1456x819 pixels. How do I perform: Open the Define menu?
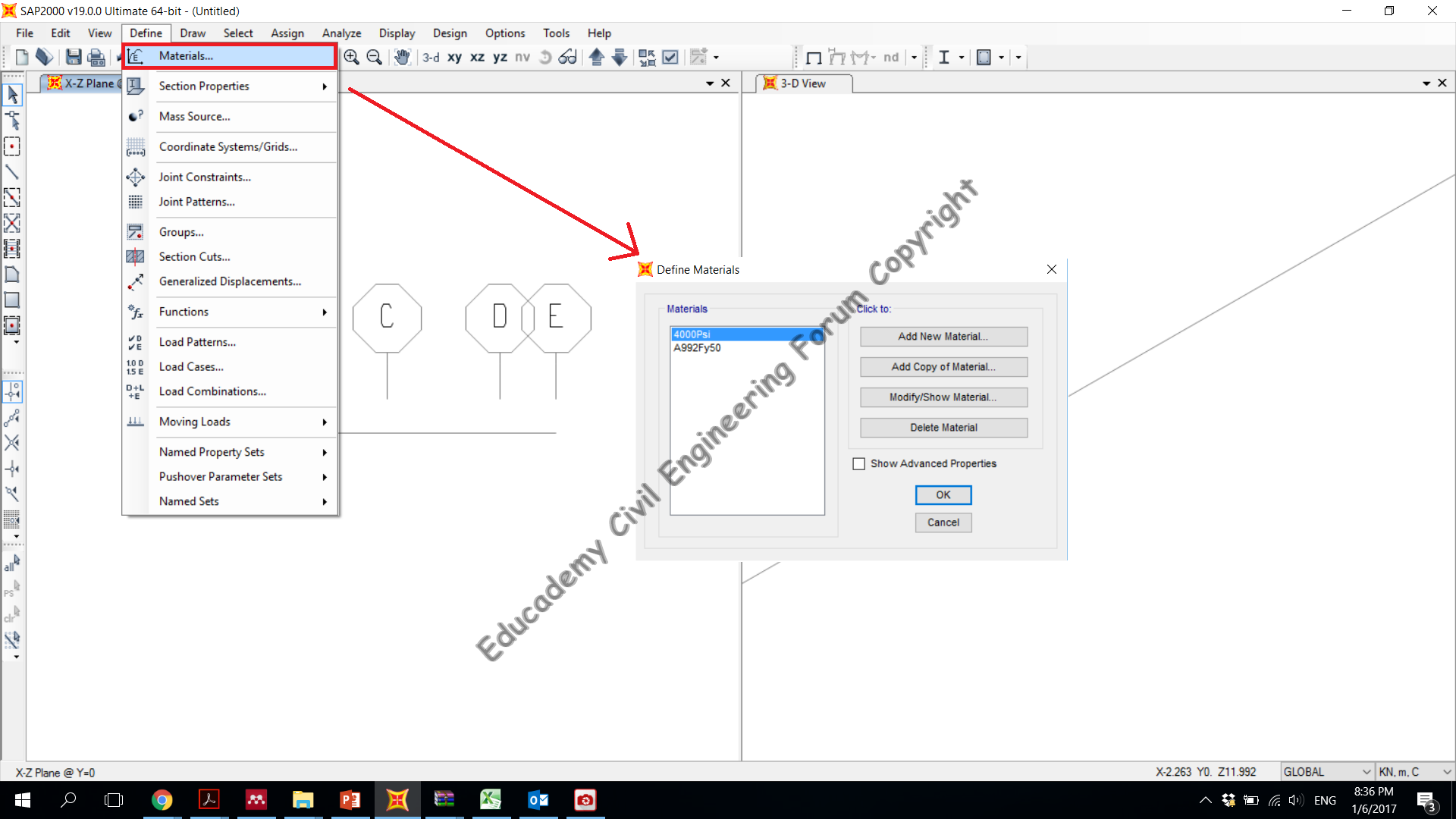pyautogui.click(x=146, y=33)
